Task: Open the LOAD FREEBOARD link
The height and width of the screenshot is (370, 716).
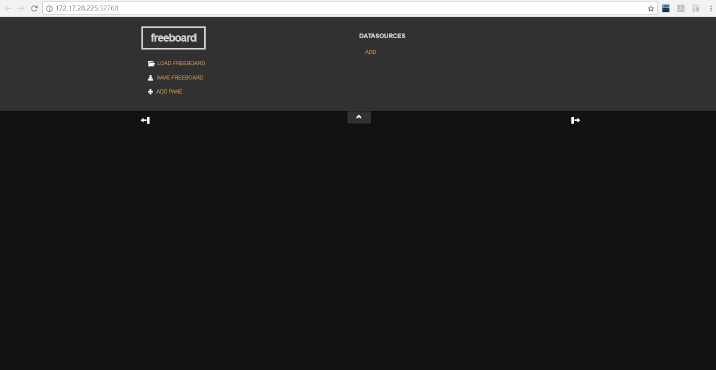Action: [x=181, y=63]
